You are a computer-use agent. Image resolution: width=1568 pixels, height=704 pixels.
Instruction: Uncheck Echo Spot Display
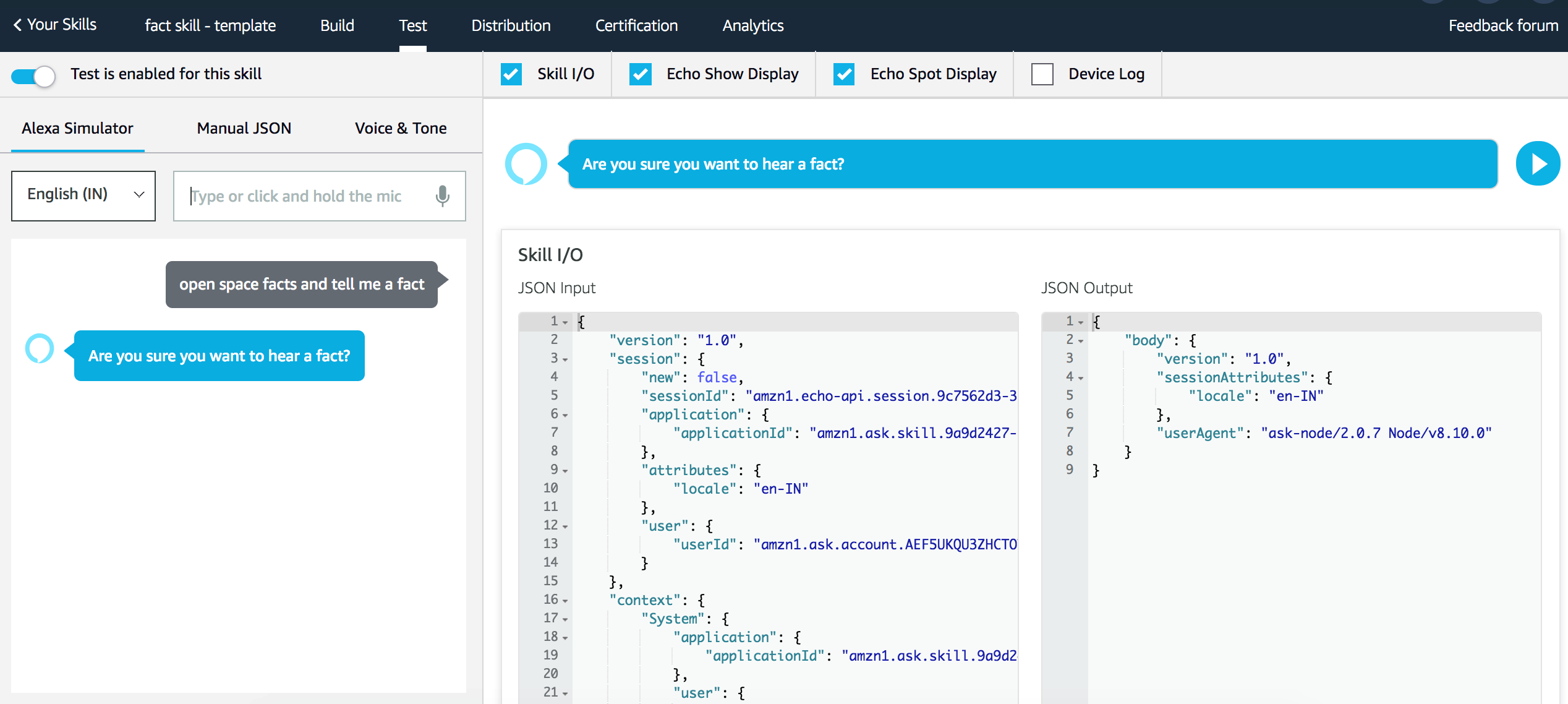tap(845, 74)
